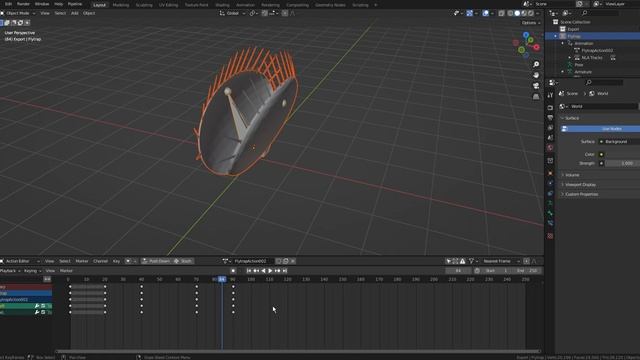640x360 pixels.
Task: Toggle Only Show Errors warning filter
Action: click(462, 261)
